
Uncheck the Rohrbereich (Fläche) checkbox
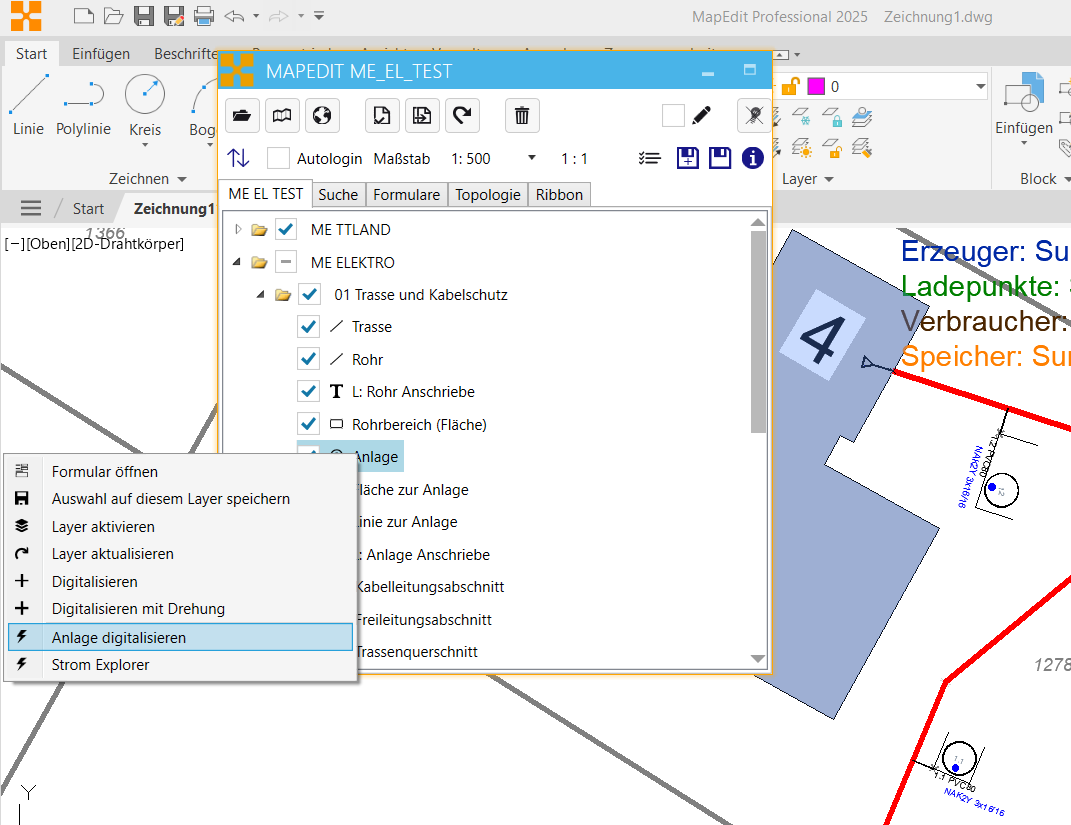click(309, 423)
